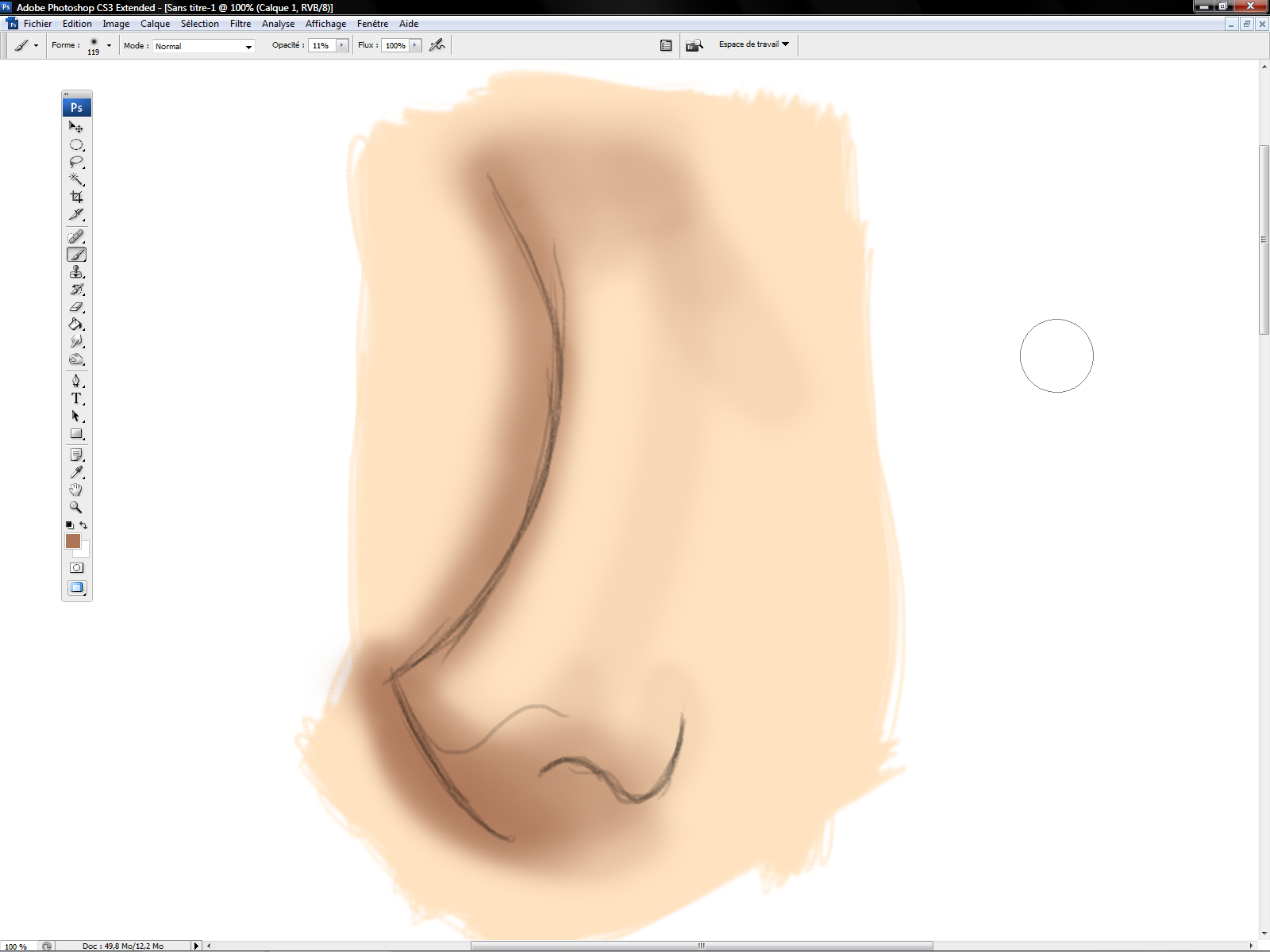Click the status bar preview icon
This screenshot has width=1270, height=952.
point(47,946)
